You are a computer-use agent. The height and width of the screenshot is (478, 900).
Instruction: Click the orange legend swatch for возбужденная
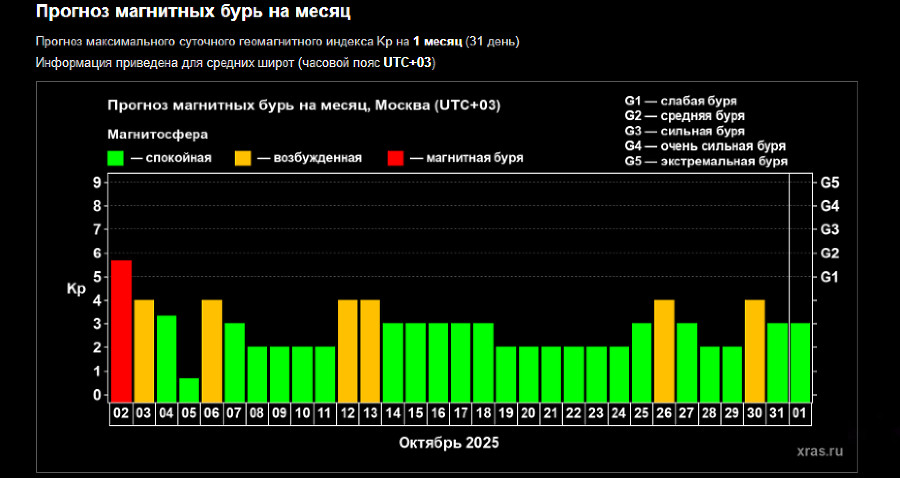pyautogui.click(x=243, y=158)
